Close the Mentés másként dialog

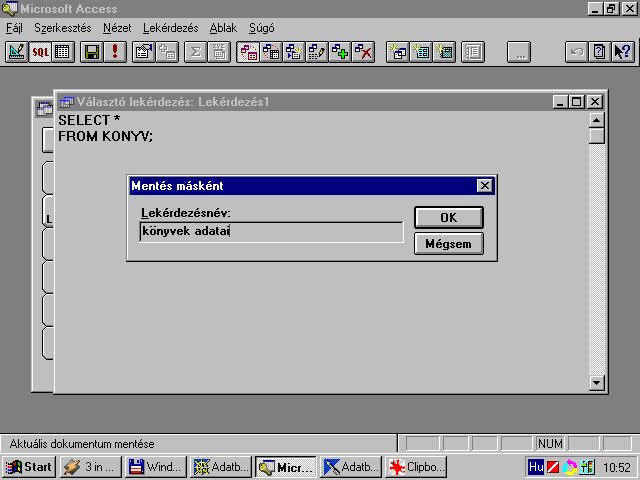484,186
